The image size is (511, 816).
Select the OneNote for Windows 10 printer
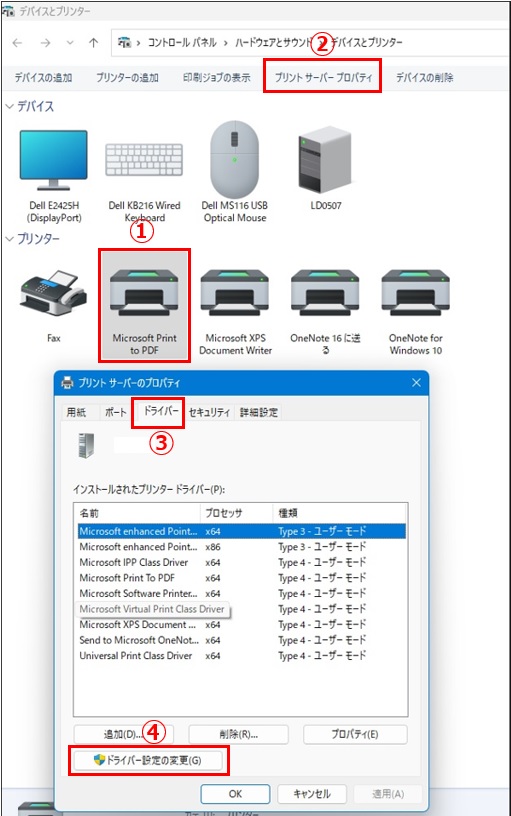pyautogui.click(x=415, y=311)
